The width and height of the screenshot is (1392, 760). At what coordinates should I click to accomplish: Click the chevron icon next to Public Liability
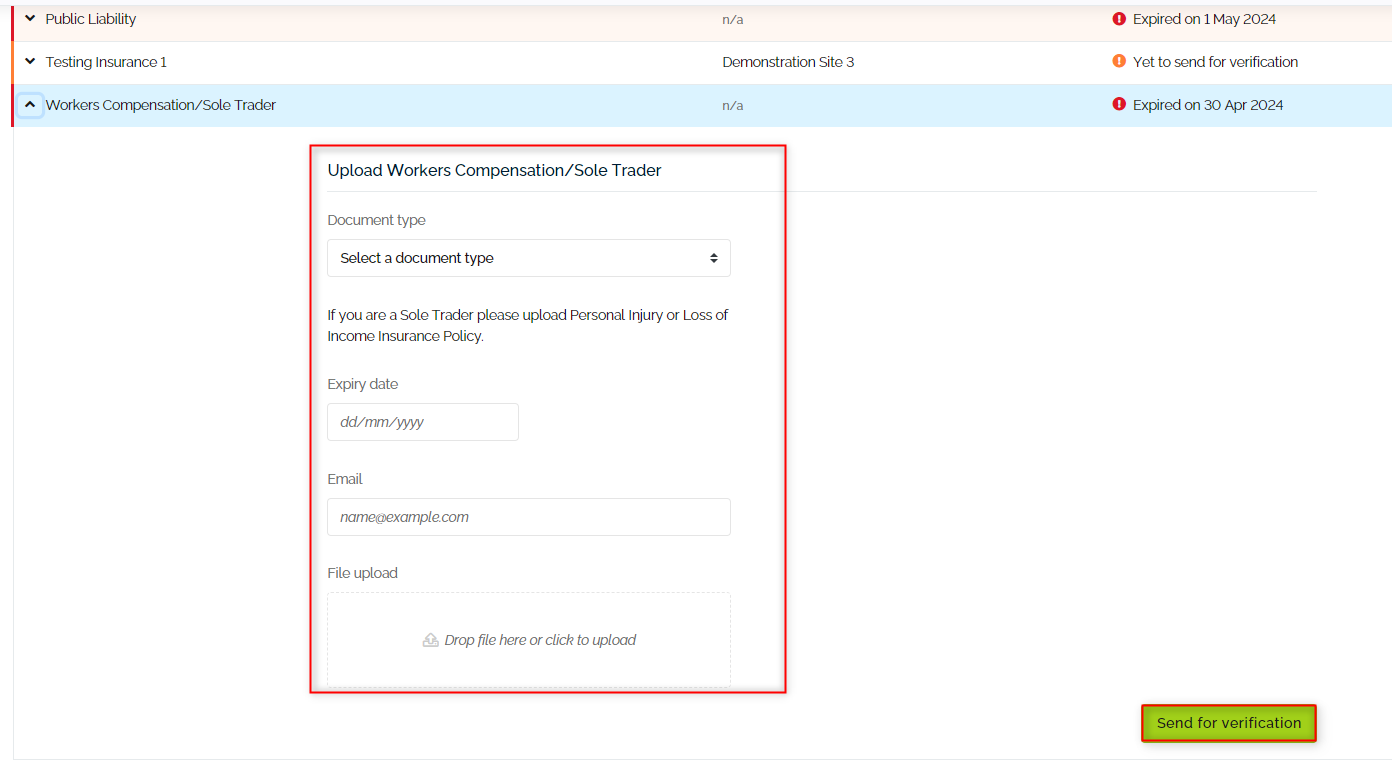(29, 18)
